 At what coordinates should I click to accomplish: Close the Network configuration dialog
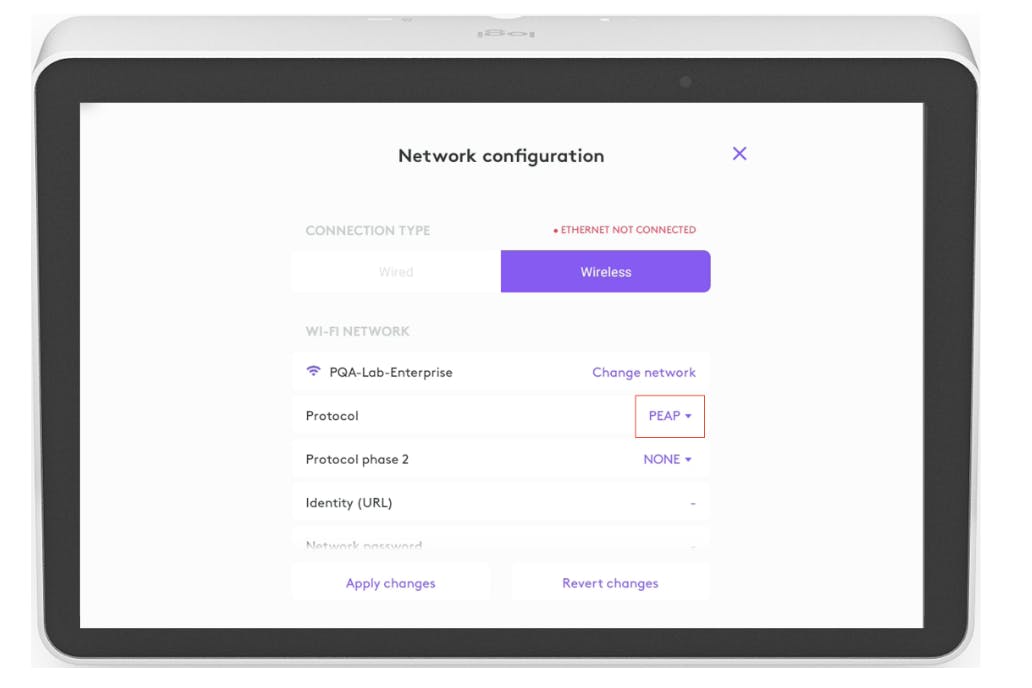(x=740, y=154)
